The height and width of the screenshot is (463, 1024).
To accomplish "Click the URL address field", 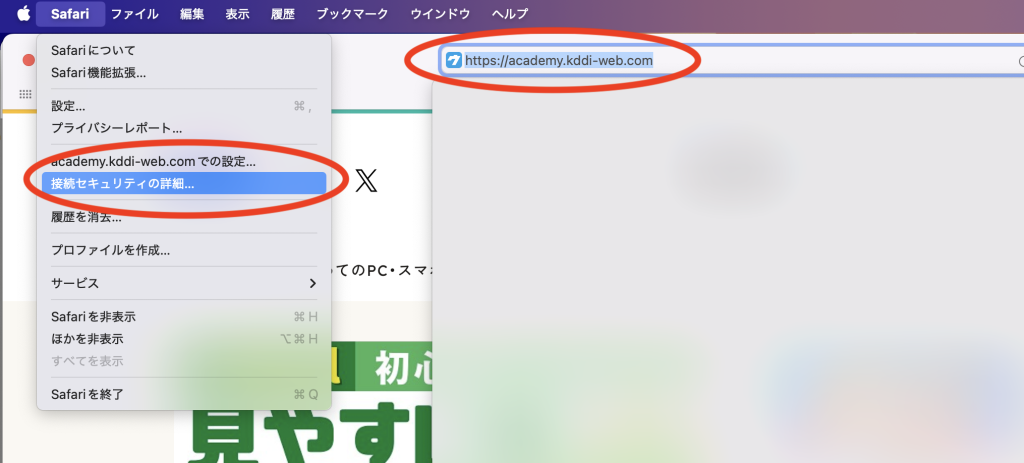I will pyautogui.click(x=700, y=61).
